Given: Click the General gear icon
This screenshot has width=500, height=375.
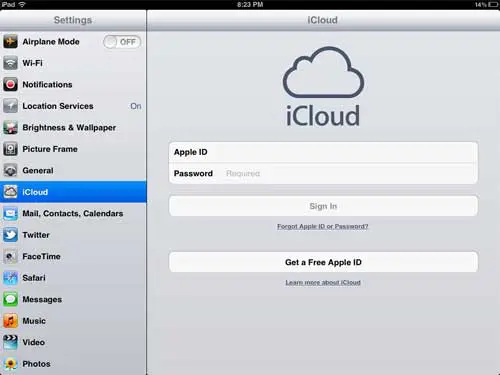Looking at the screenshot, I should (x=10, y=171).
